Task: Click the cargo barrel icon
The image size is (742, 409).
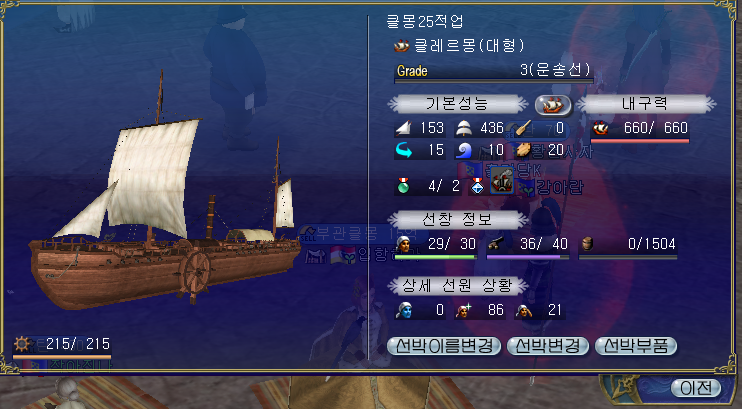Action: pyautogui.click(x=587, y=244)
